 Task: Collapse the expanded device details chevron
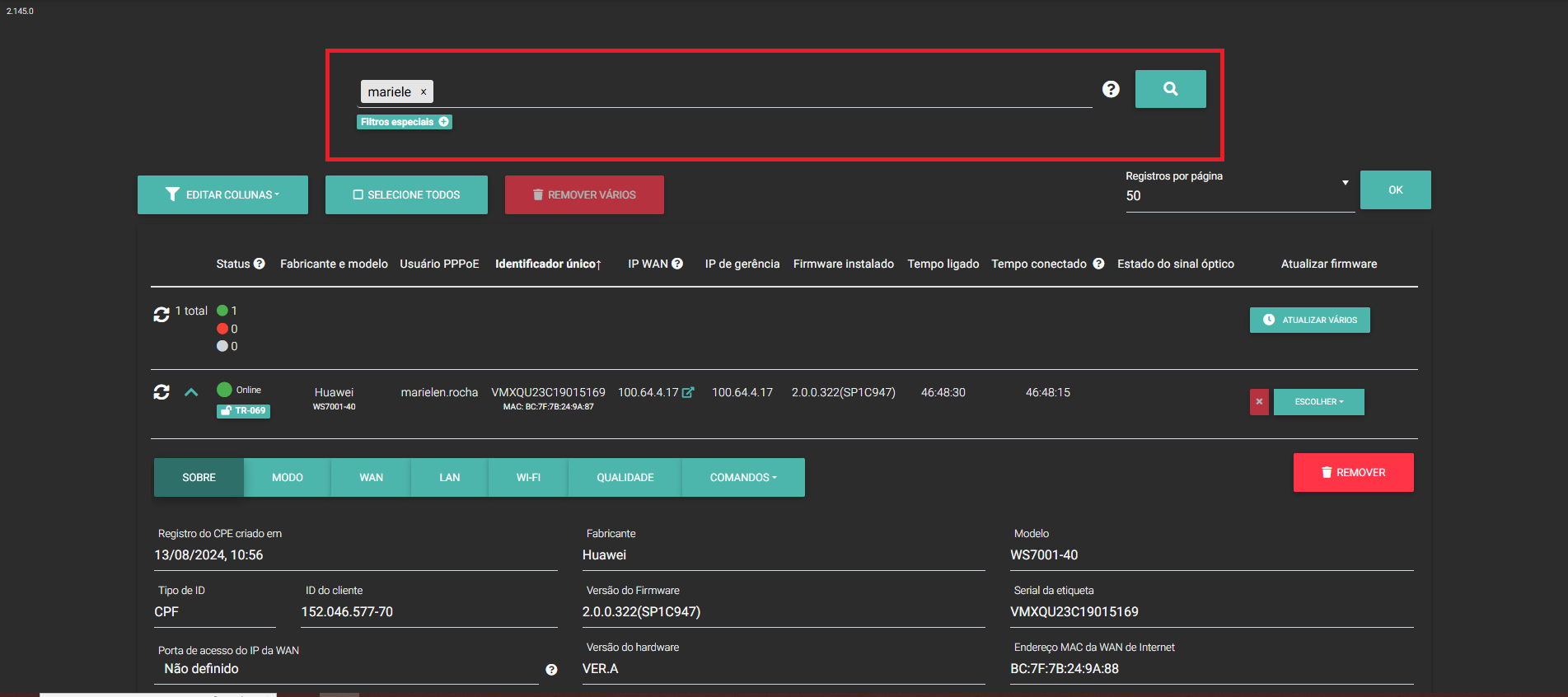coord(191,392)
